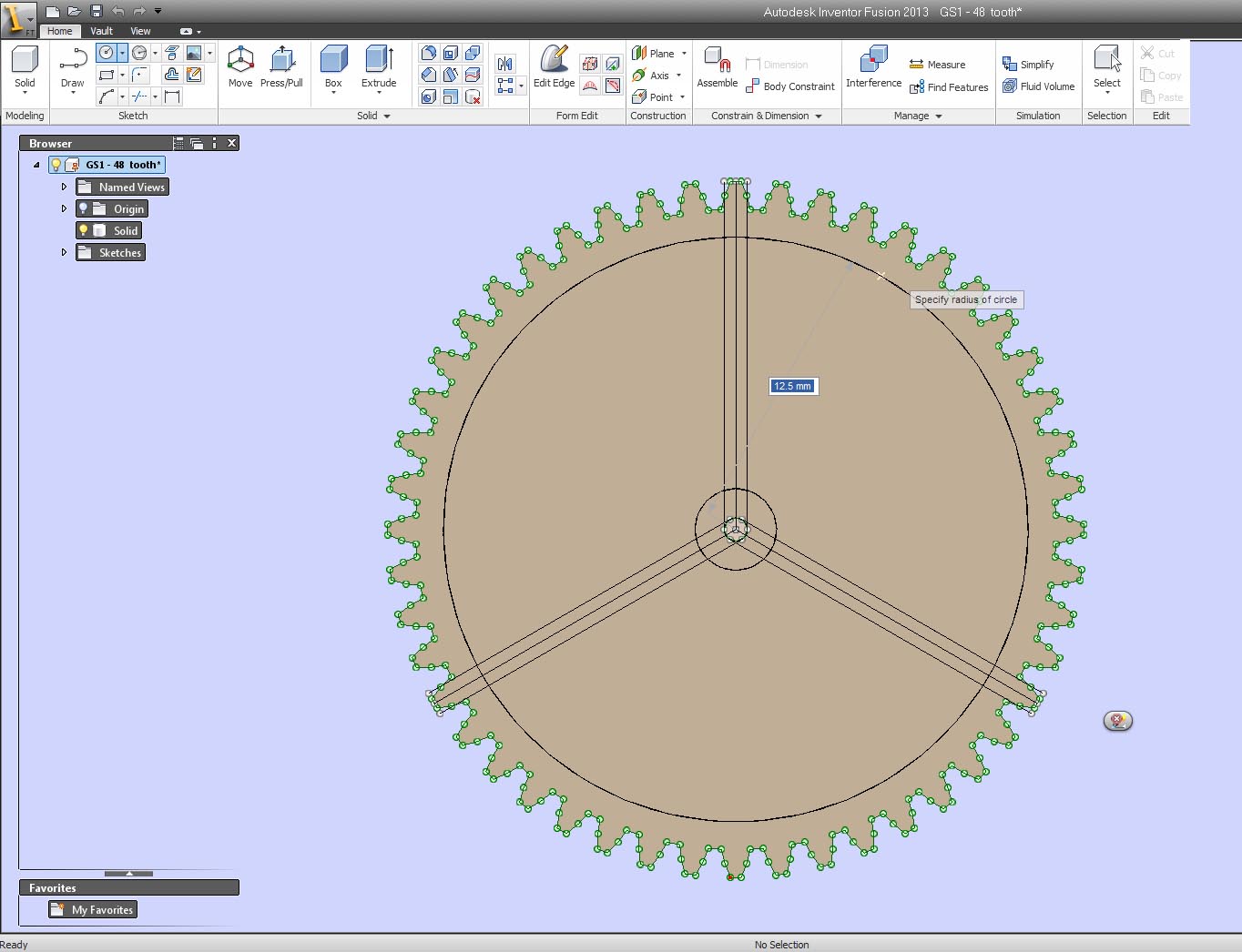Click the 12.5 mm radius input field
1242x952 pixels.
click(792, 386)
